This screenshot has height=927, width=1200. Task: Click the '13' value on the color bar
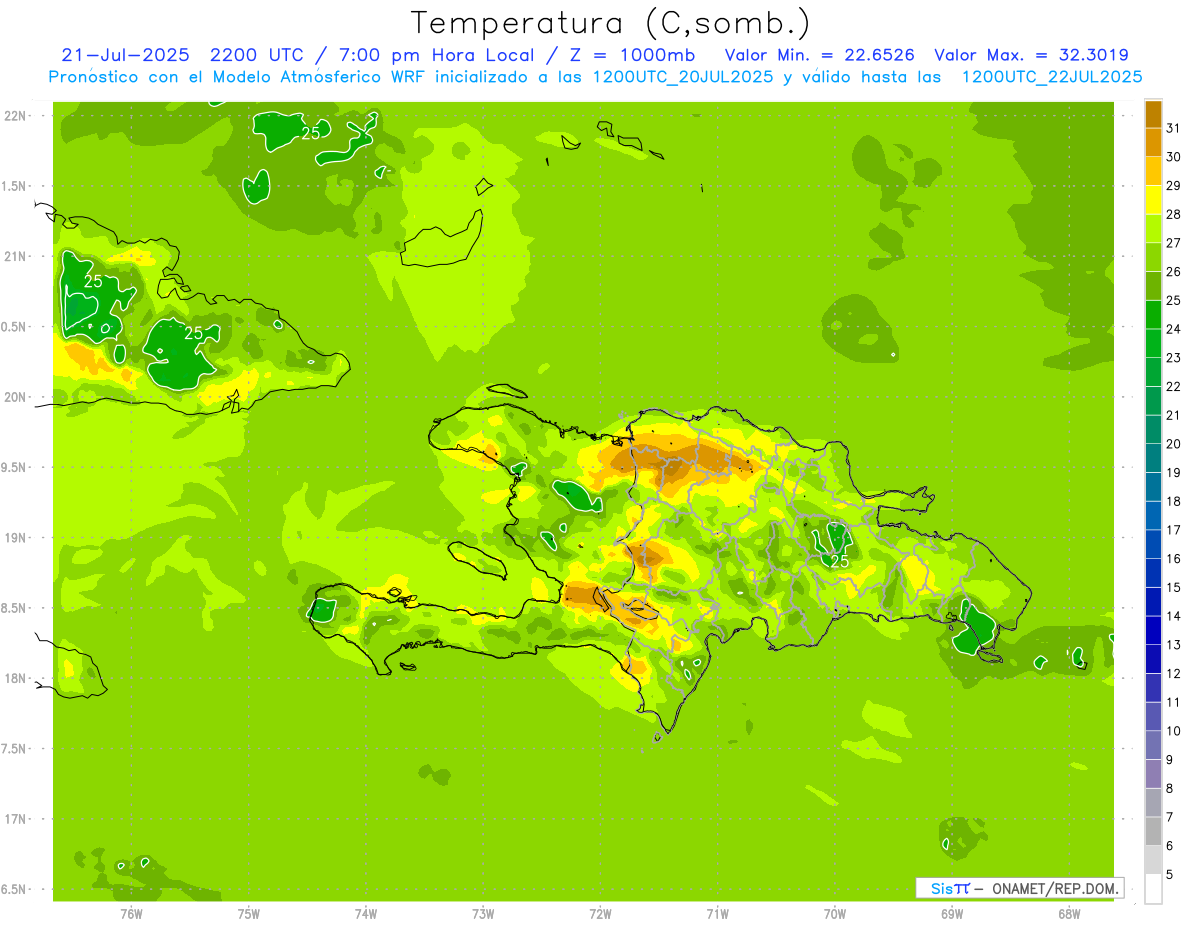(x=1173, y=645)
